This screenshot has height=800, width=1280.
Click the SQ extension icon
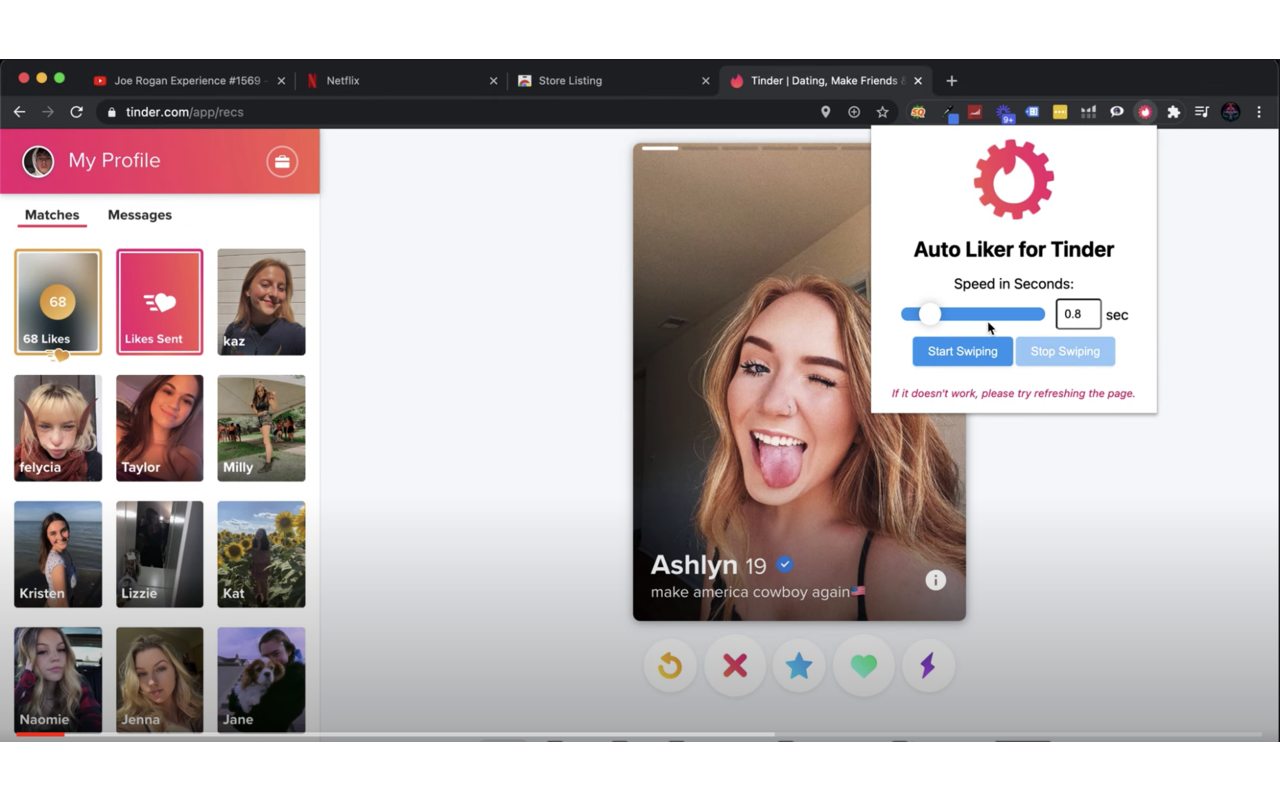coord(917,112)
